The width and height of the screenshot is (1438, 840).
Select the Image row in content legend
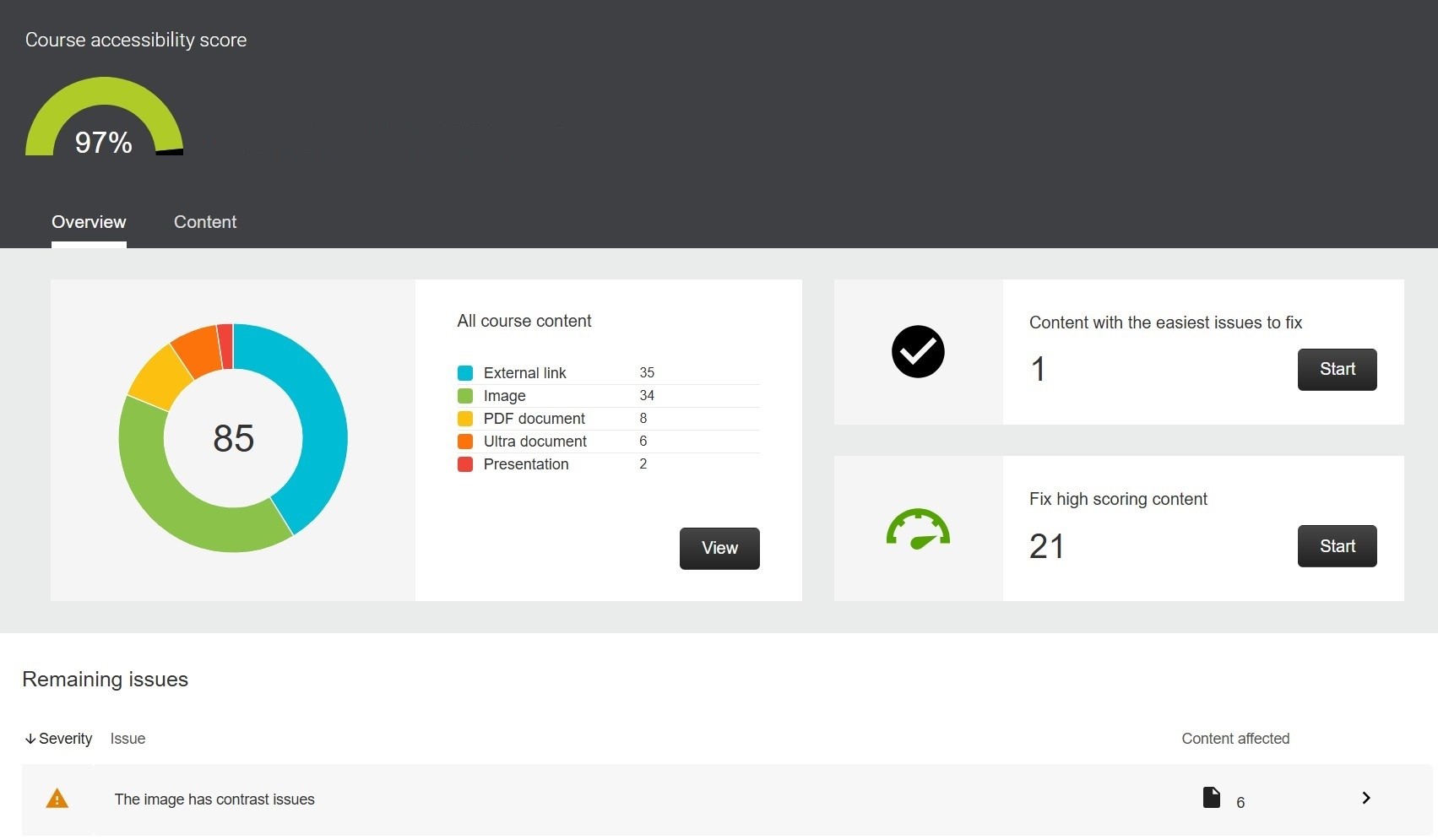(503, 395)
